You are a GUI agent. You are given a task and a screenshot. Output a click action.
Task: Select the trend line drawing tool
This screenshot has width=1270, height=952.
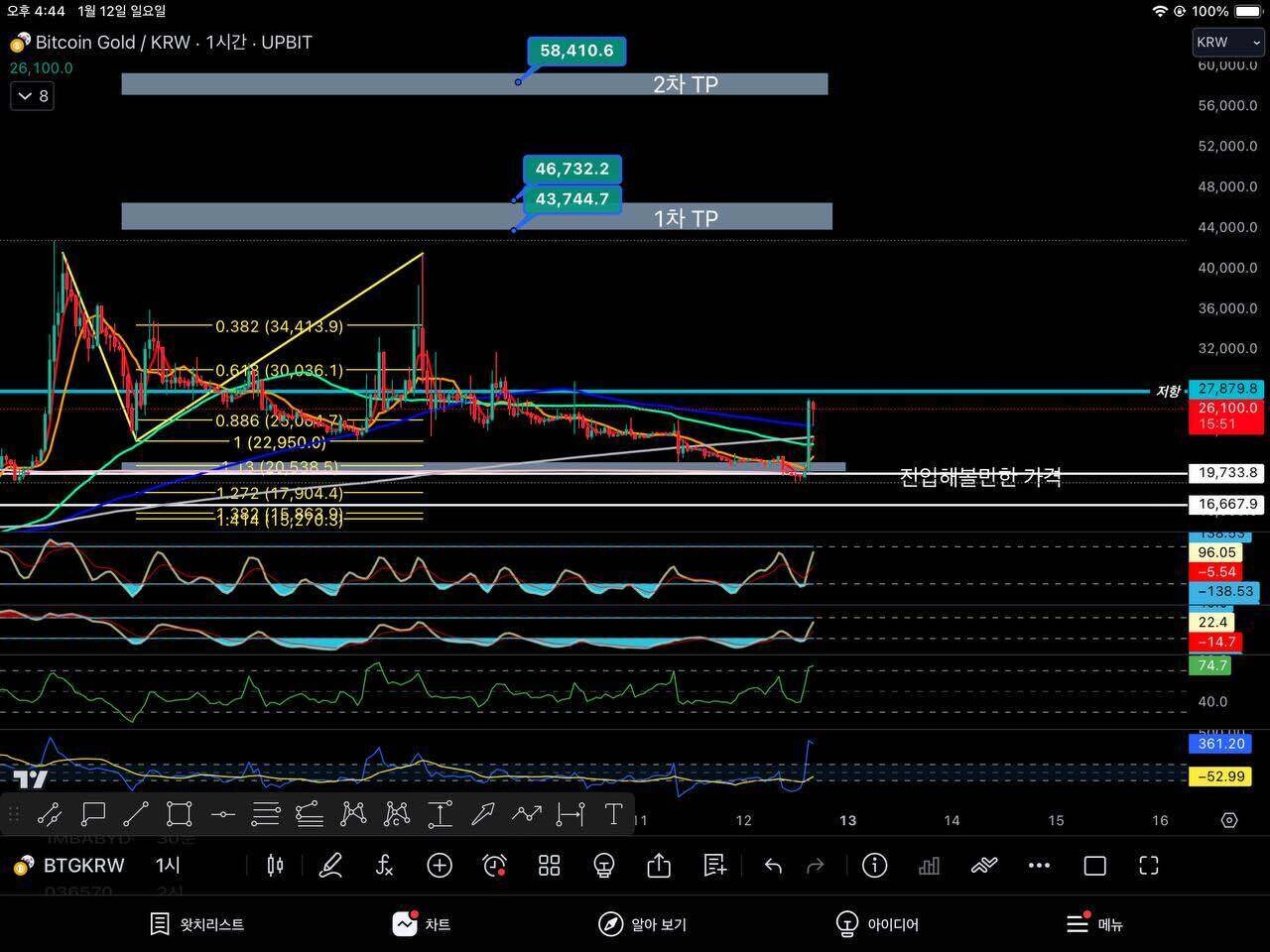(136, 814)
